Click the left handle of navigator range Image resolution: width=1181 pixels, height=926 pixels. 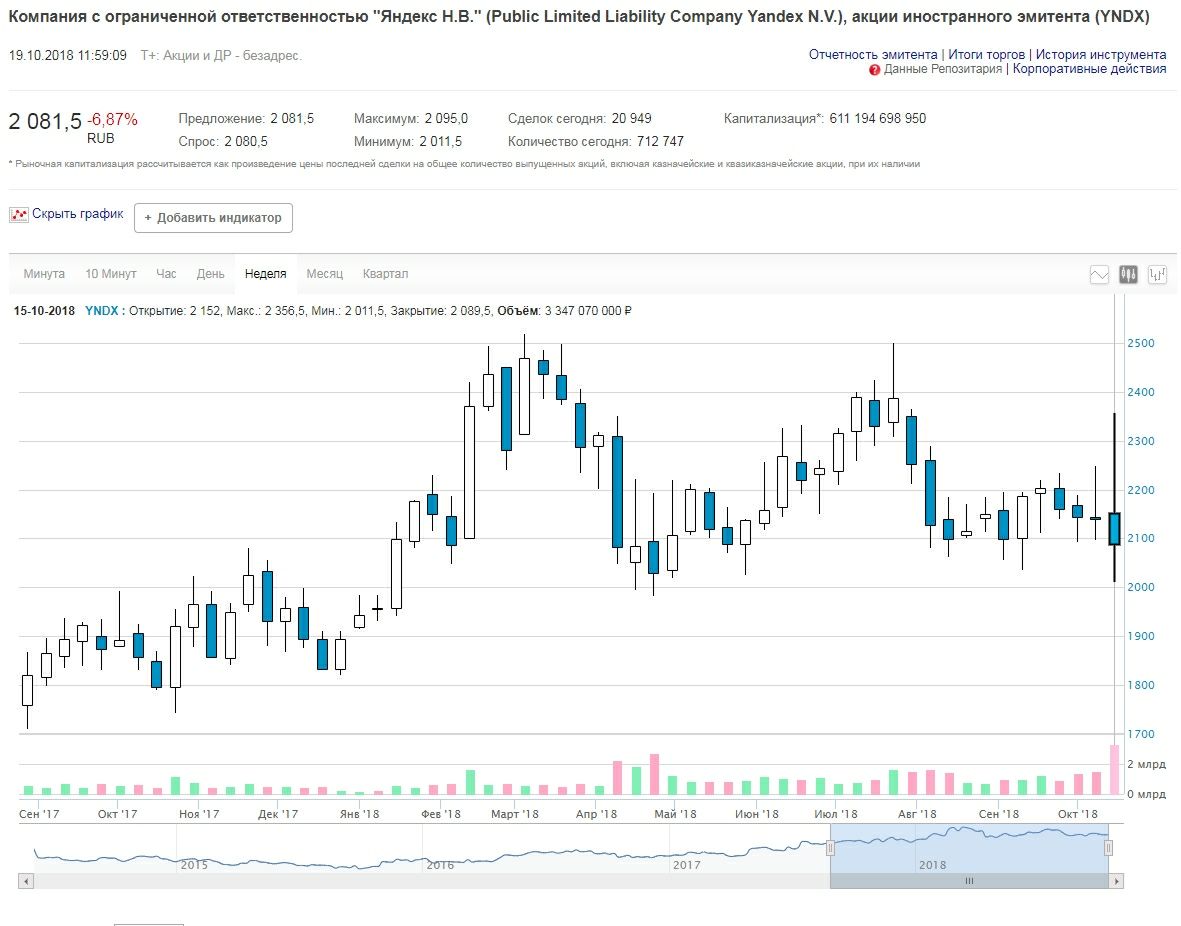[x=830, y=848]
